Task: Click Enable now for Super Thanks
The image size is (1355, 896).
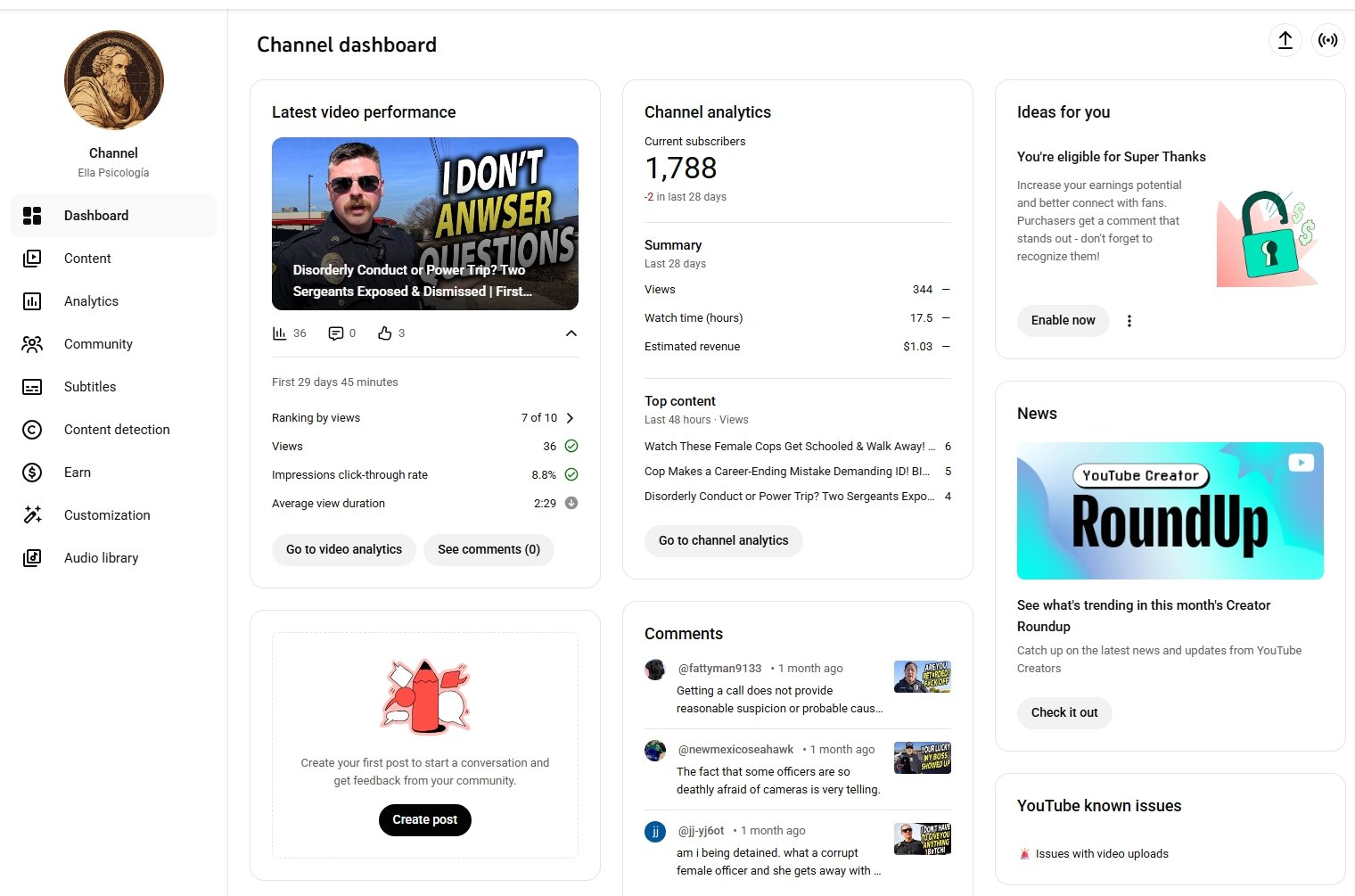Action: pyautogui.click(x=1063, y=321)
